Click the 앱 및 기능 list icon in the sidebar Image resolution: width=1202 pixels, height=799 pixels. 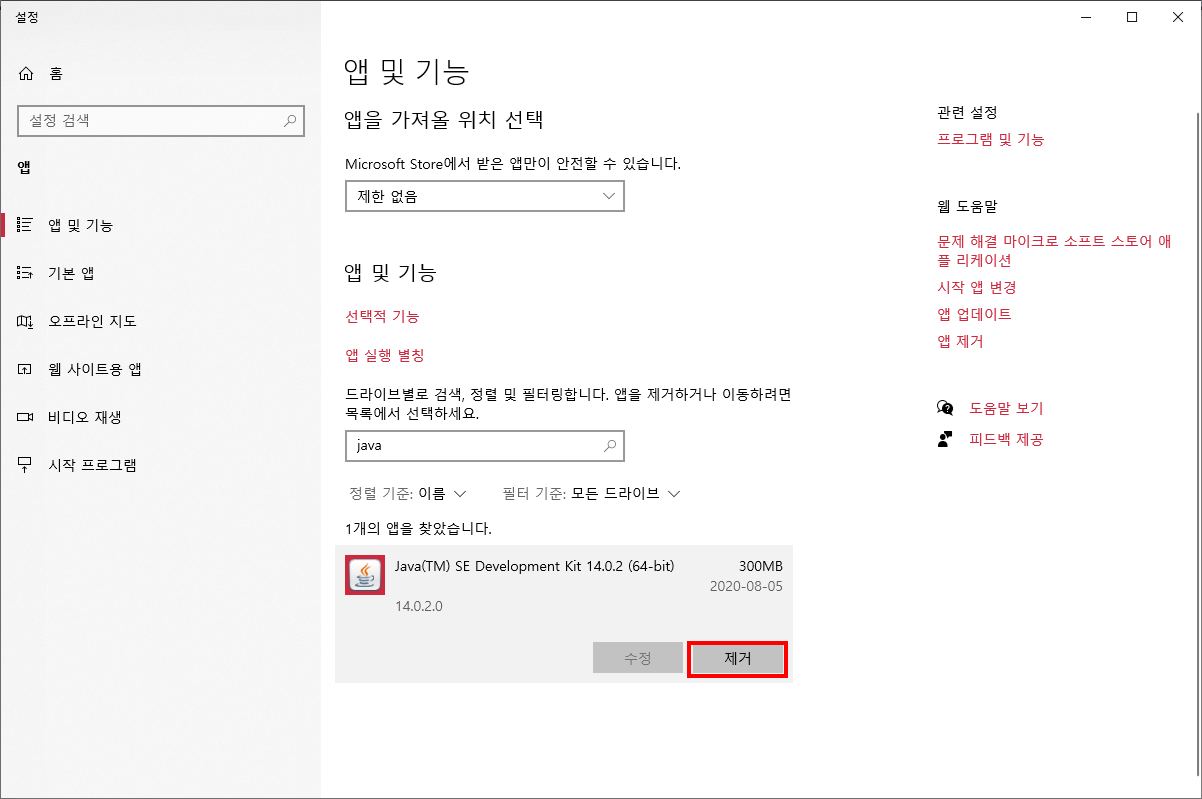pyautogui.click(x=26, y=225)
